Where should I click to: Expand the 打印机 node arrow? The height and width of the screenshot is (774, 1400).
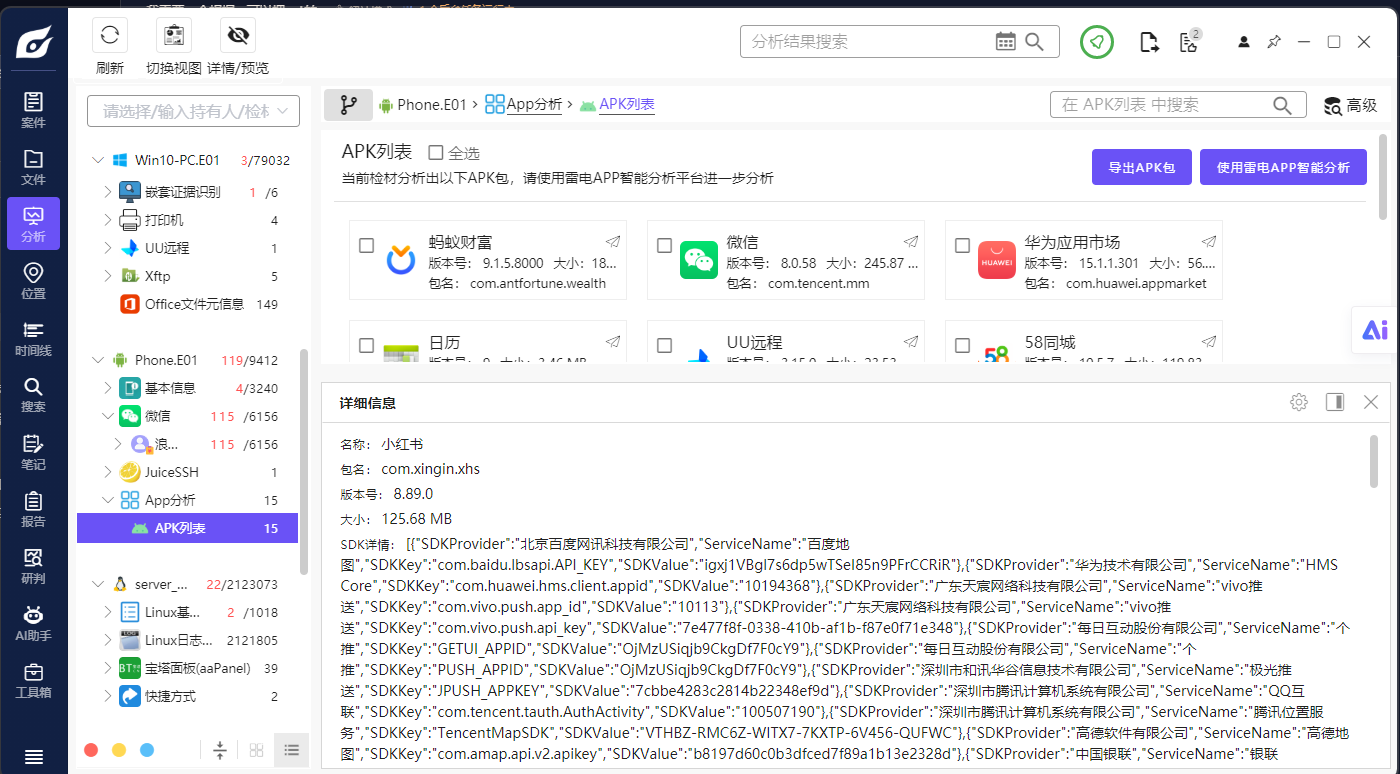109,220
